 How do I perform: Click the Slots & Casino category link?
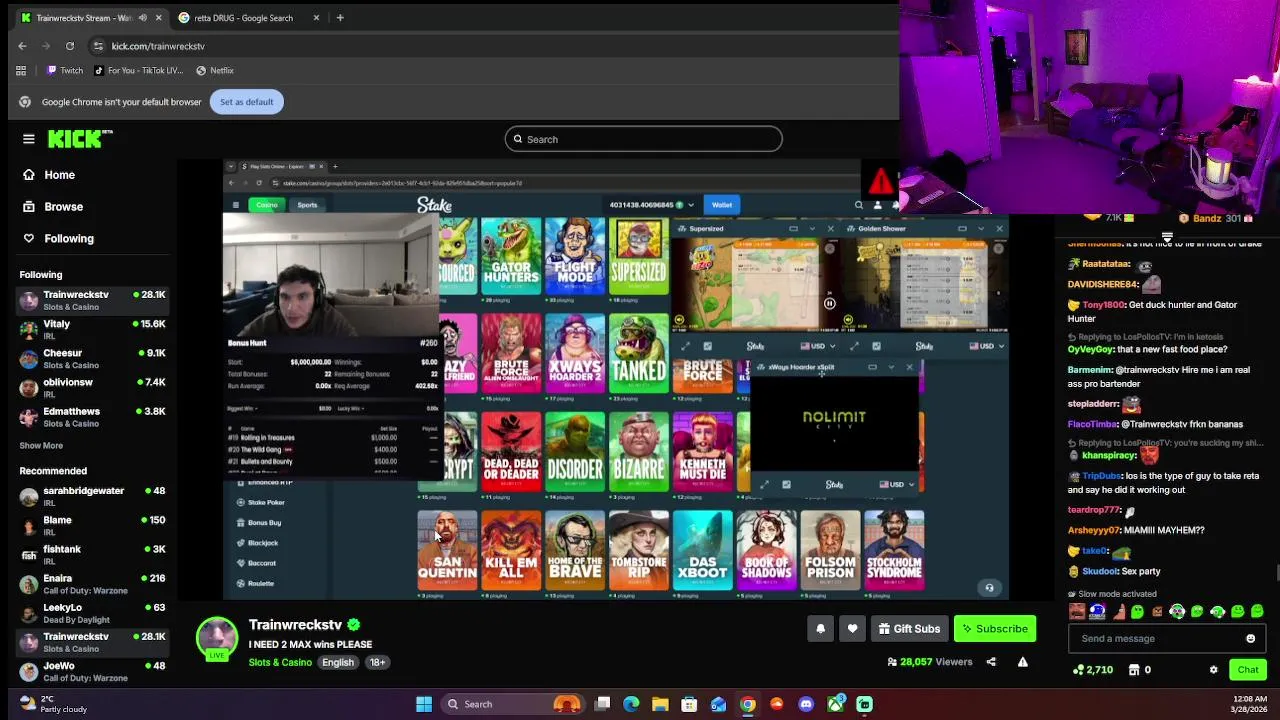pyautogui.click(x=280, y=662)
